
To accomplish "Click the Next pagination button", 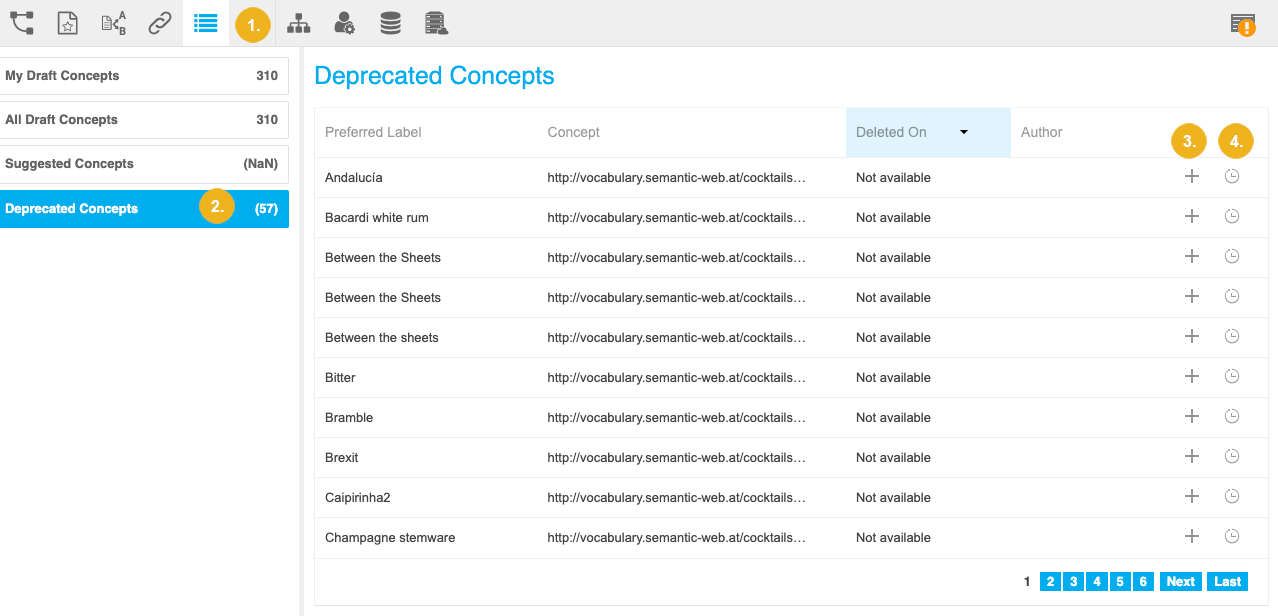I will [1180, 581].
